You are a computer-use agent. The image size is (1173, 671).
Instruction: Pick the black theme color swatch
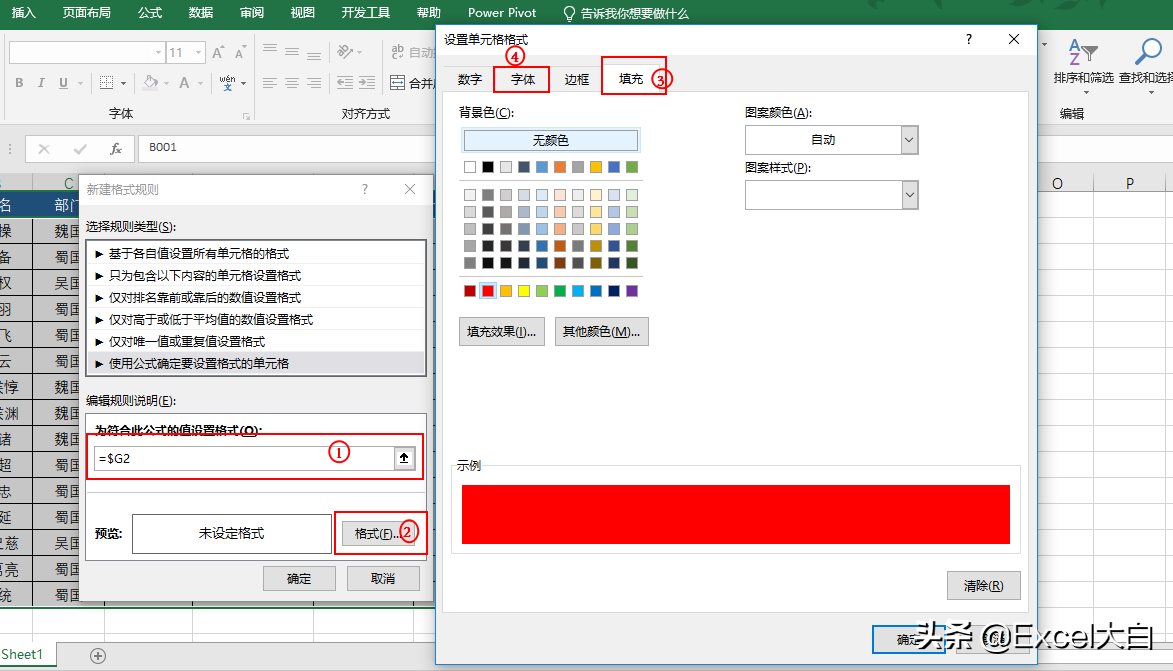[488, 167]
